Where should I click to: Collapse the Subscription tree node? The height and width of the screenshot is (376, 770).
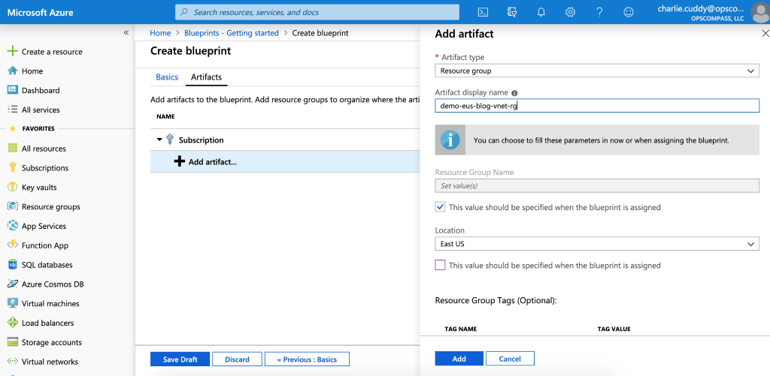(159, 140)
